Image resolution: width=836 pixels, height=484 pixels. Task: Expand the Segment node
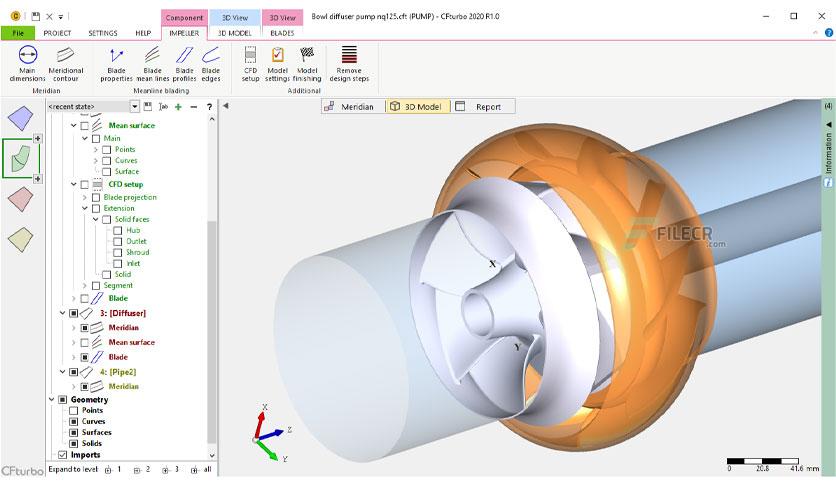click(x=84, y=286)
